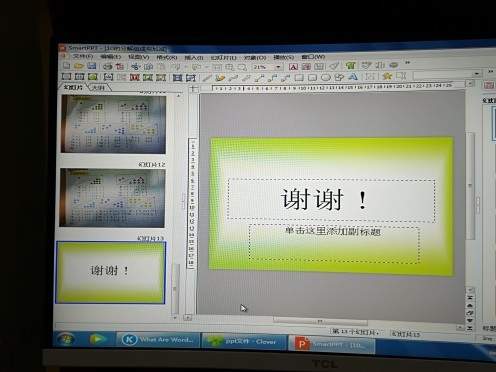496x372 pixels.
Task: Click the horizontal scrollbar below slide
Action: point(320,321)
